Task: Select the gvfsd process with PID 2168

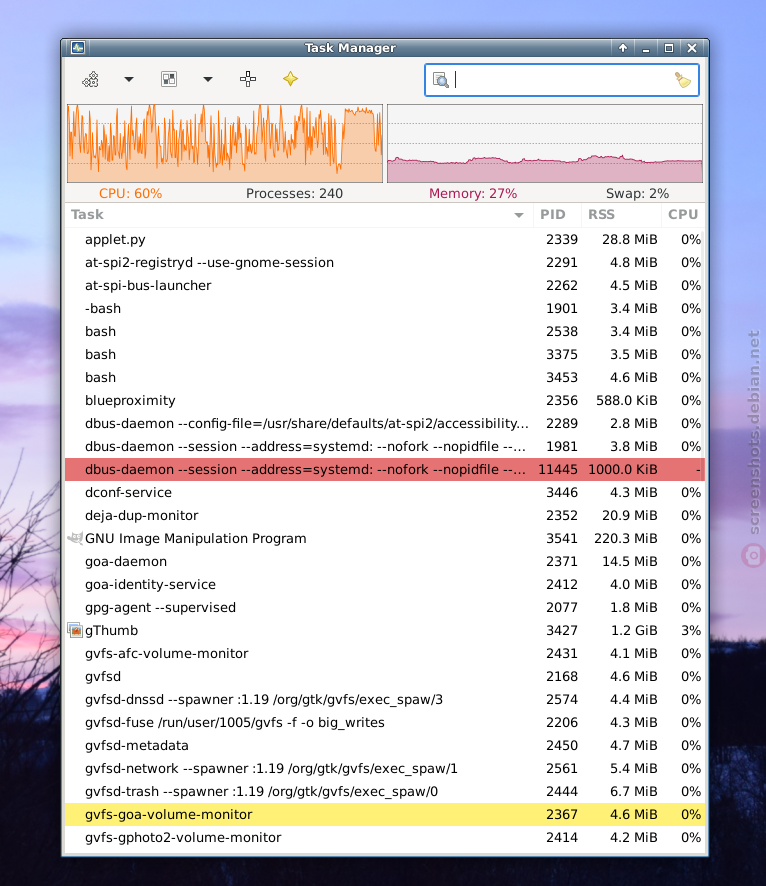Action: pos(385,676)
